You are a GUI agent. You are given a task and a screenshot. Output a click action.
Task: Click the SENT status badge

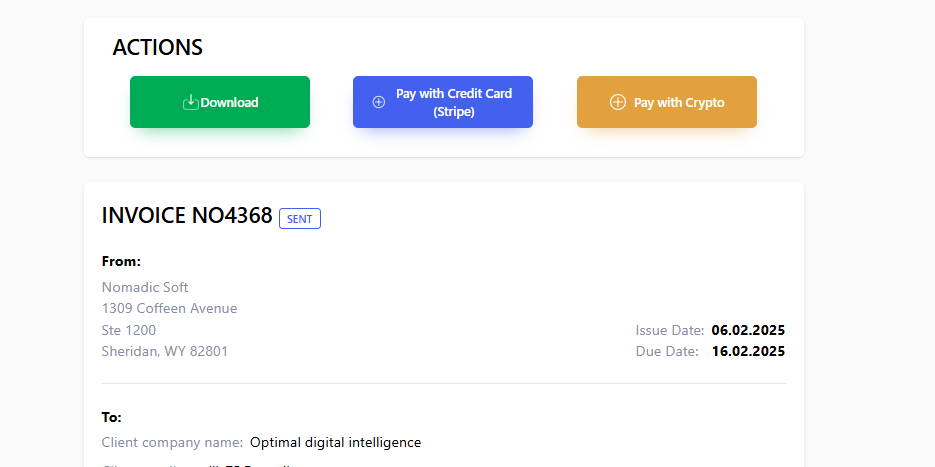(x=299, y=218)
